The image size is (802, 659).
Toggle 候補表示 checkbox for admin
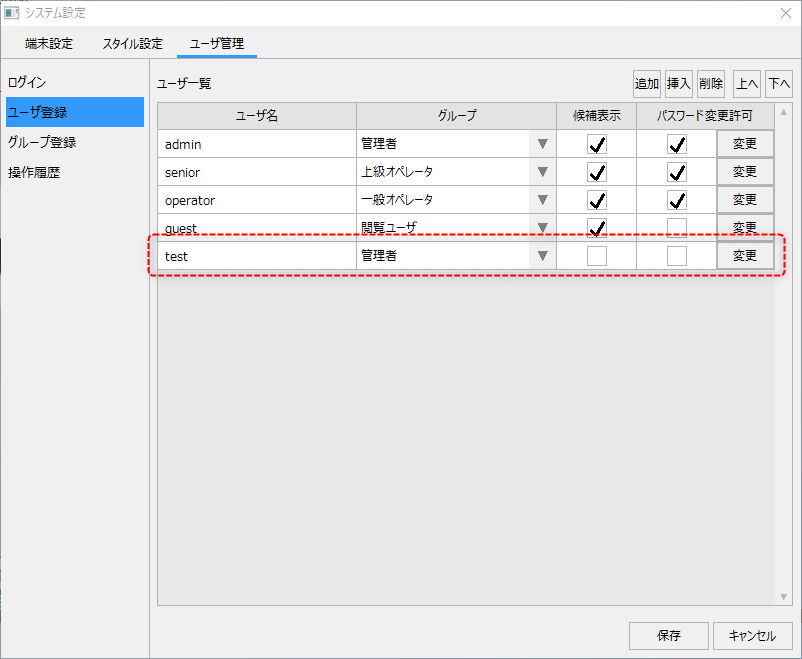597,144
